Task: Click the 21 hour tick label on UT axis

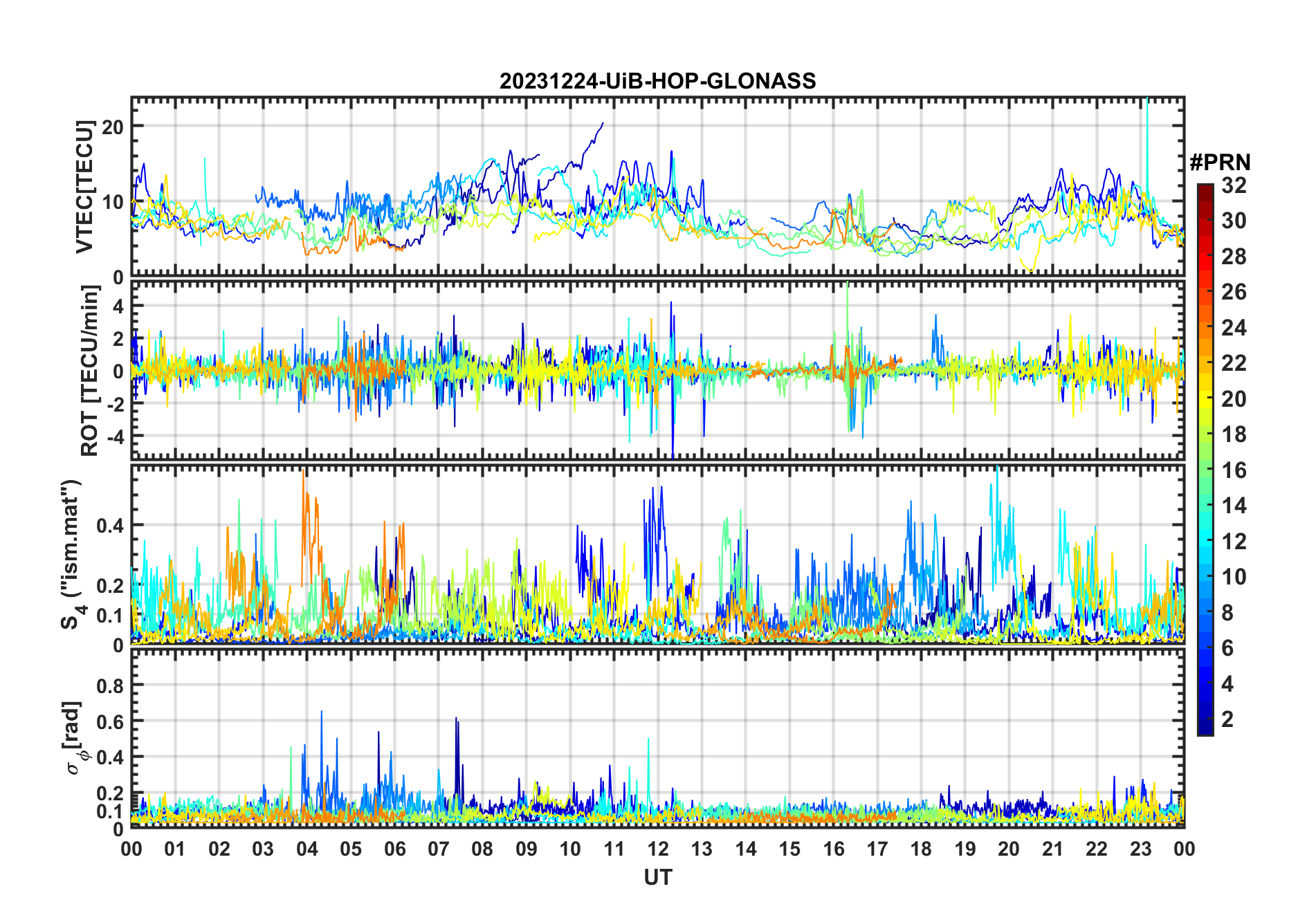Action: coord(1053,849)
